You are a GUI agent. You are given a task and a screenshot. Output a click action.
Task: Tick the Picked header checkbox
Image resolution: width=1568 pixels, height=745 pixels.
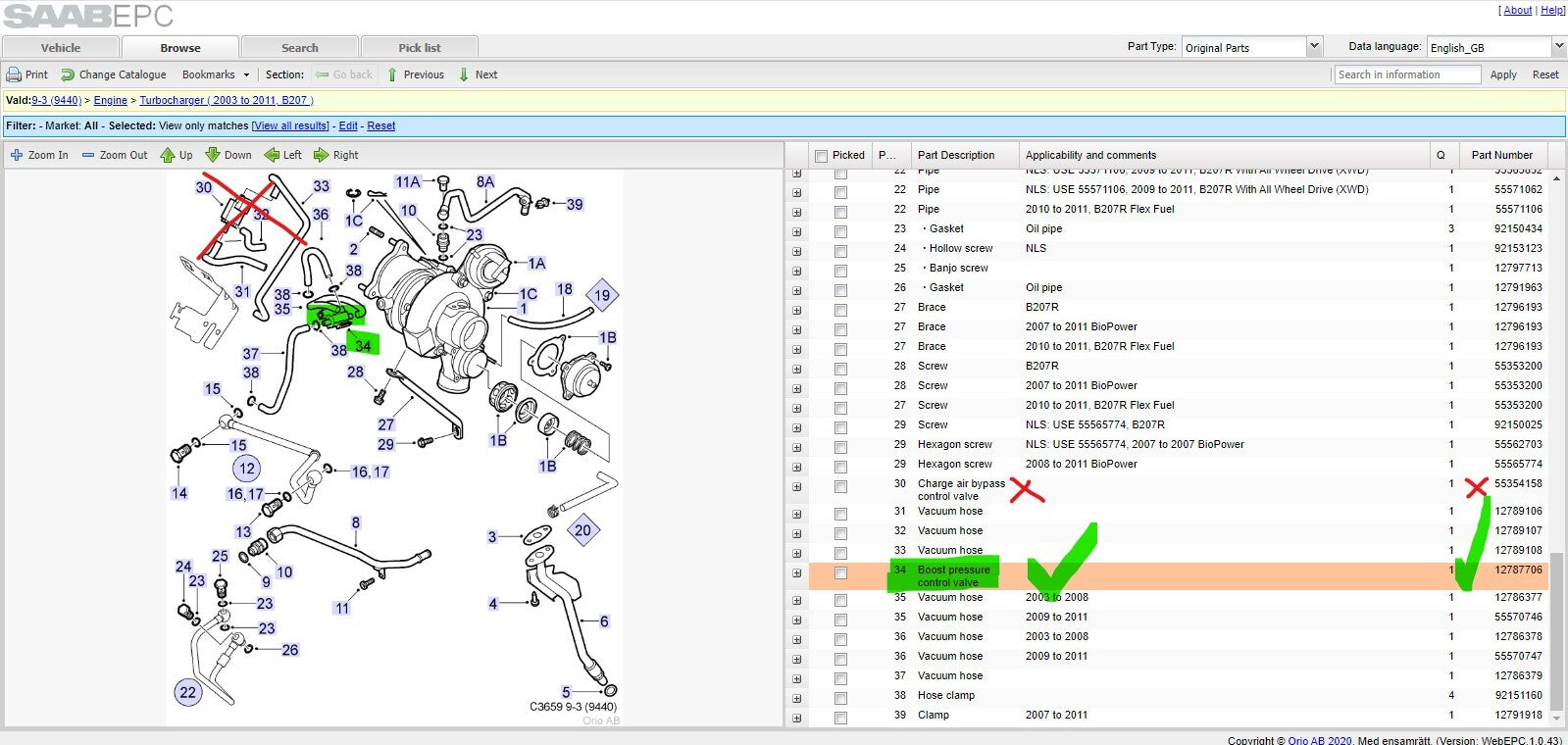click(822, 156)
